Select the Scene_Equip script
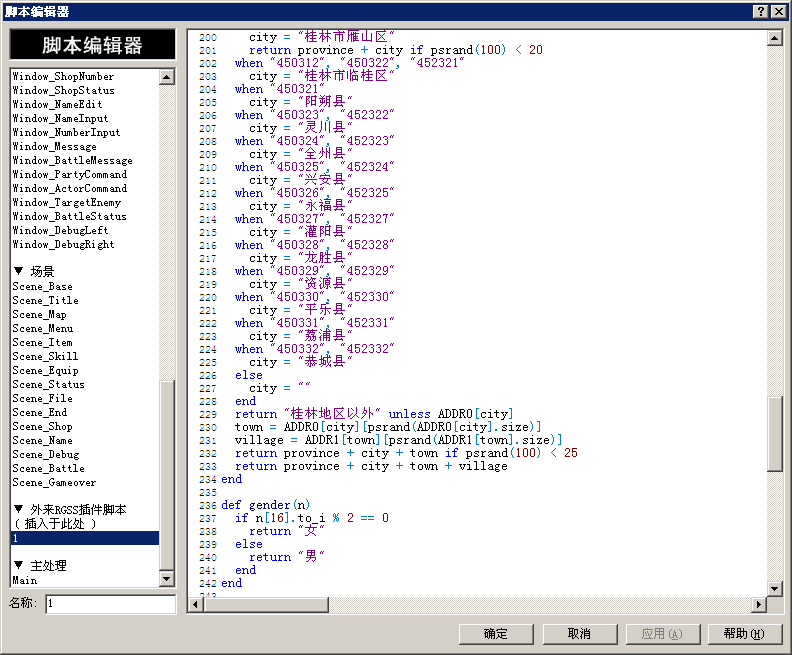The image size is (792, 655). (85, 371)
